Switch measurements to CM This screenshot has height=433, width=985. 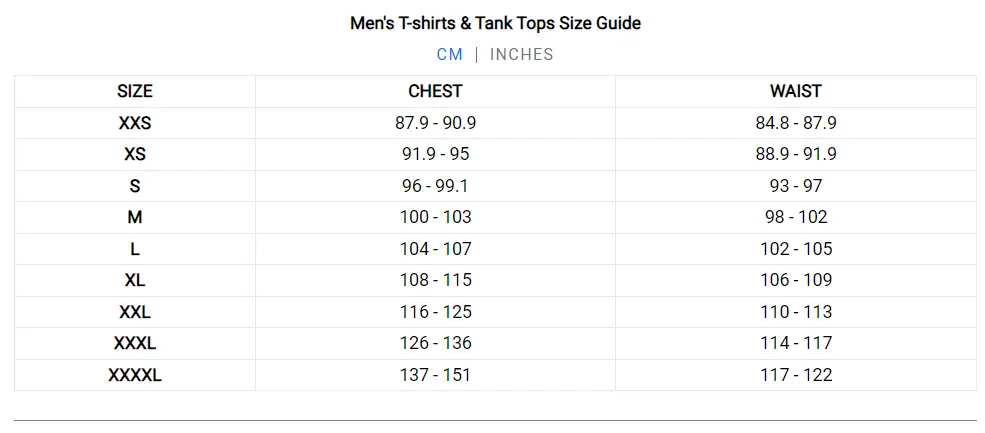(x=449, y=54)
